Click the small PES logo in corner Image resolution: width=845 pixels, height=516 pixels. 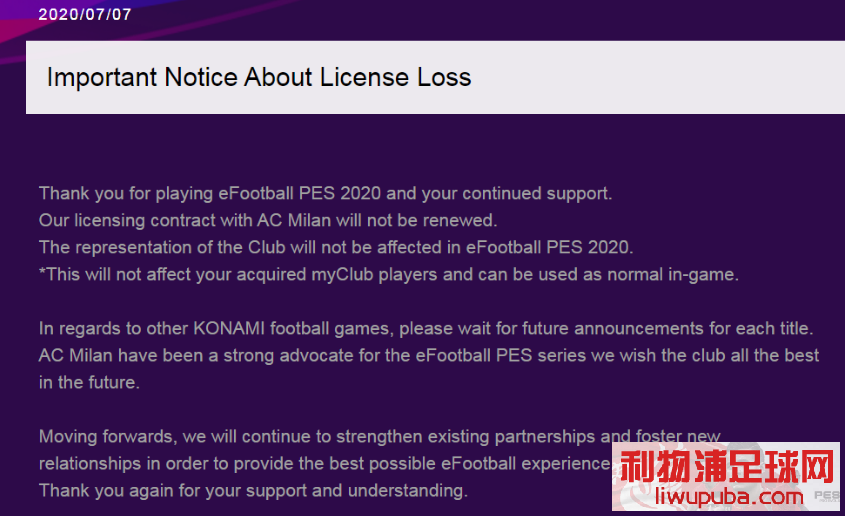[x=827, y=496]
